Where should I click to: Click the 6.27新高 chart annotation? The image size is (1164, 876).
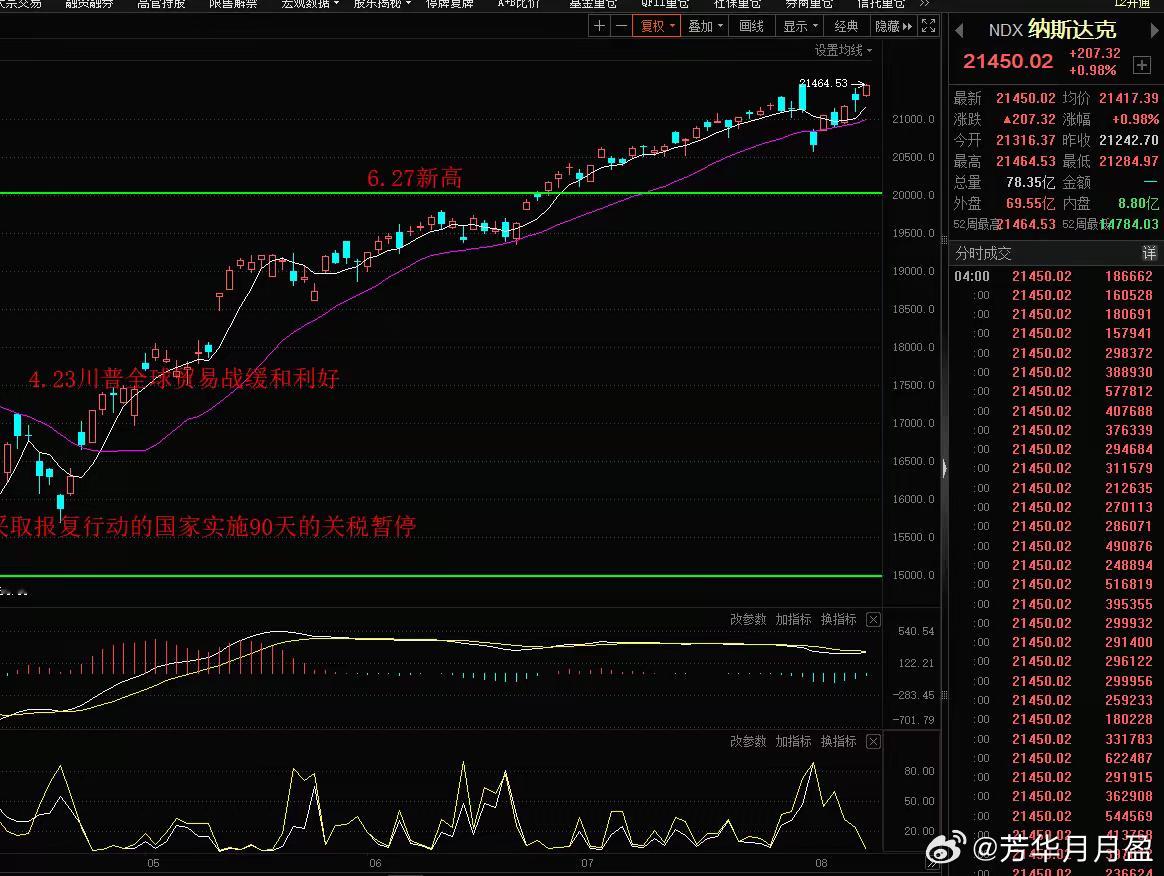[x=414, y=177]
